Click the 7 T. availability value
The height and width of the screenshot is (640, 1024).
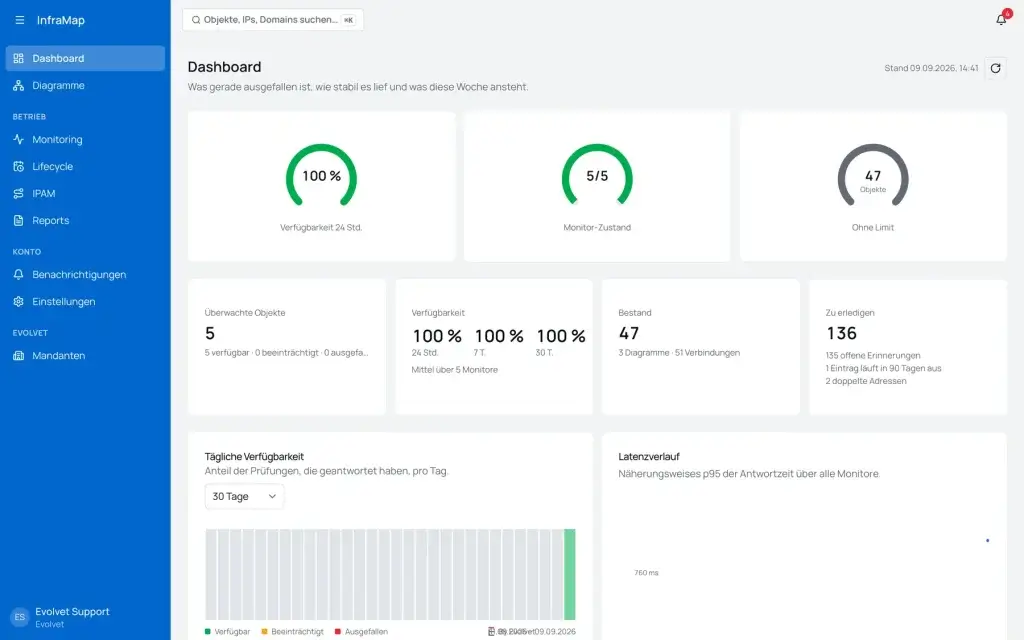499,336
